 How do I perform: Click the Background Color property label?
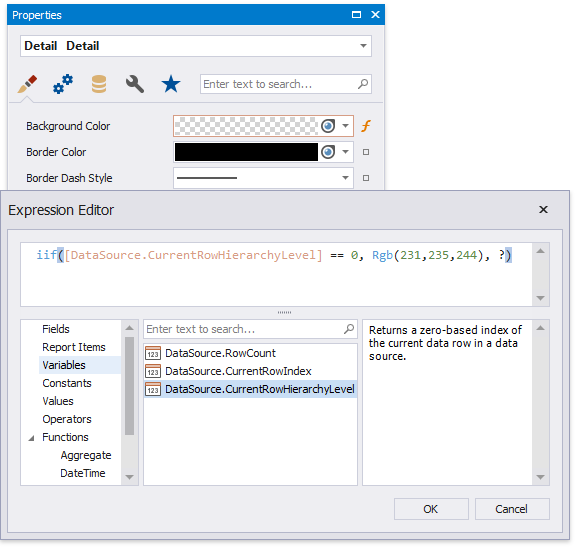pyautogui.click(x=68, y=126)
